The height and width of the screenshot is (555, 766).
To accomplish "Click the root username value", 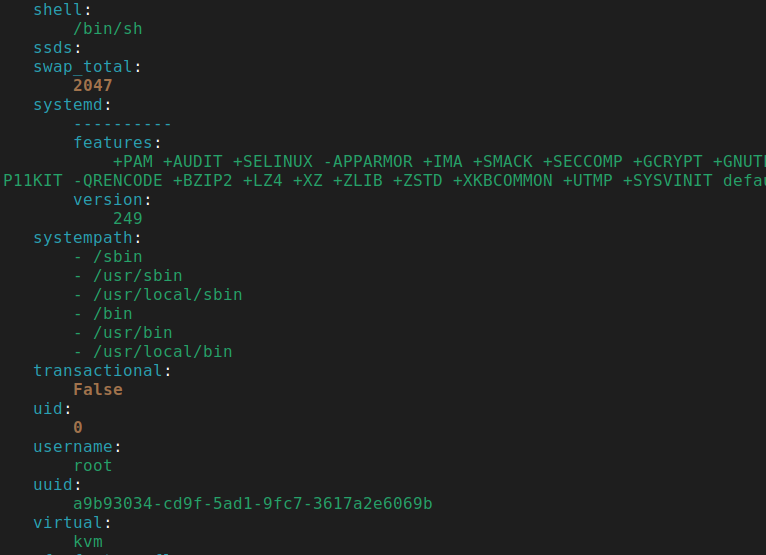I will 92,465.
